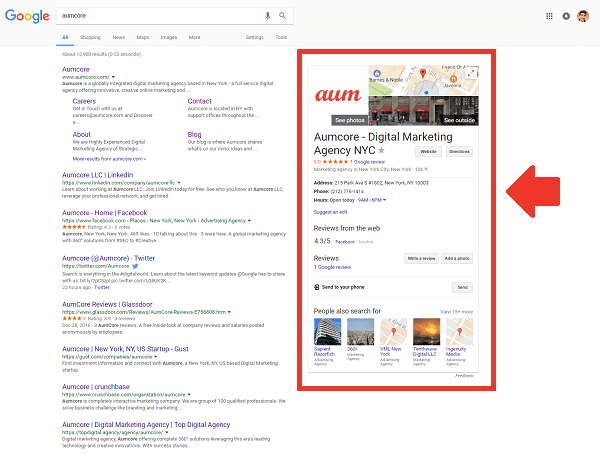Expand arrow next to Glassdoor URL

pyautogui.click(x=229, y=312)
